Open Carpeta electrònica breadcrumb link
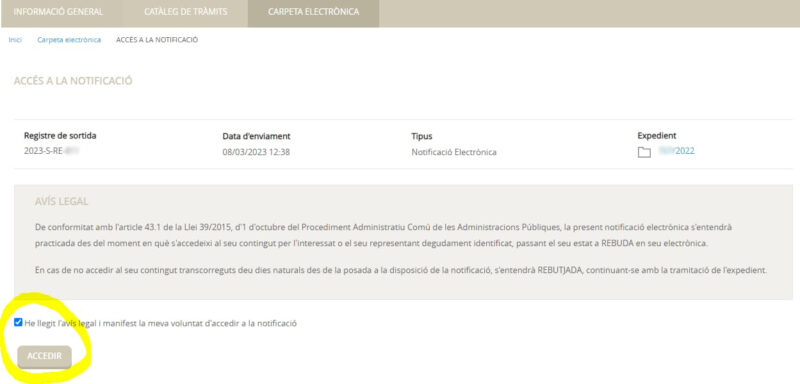The image size is (800, 384). coord(69,40)
